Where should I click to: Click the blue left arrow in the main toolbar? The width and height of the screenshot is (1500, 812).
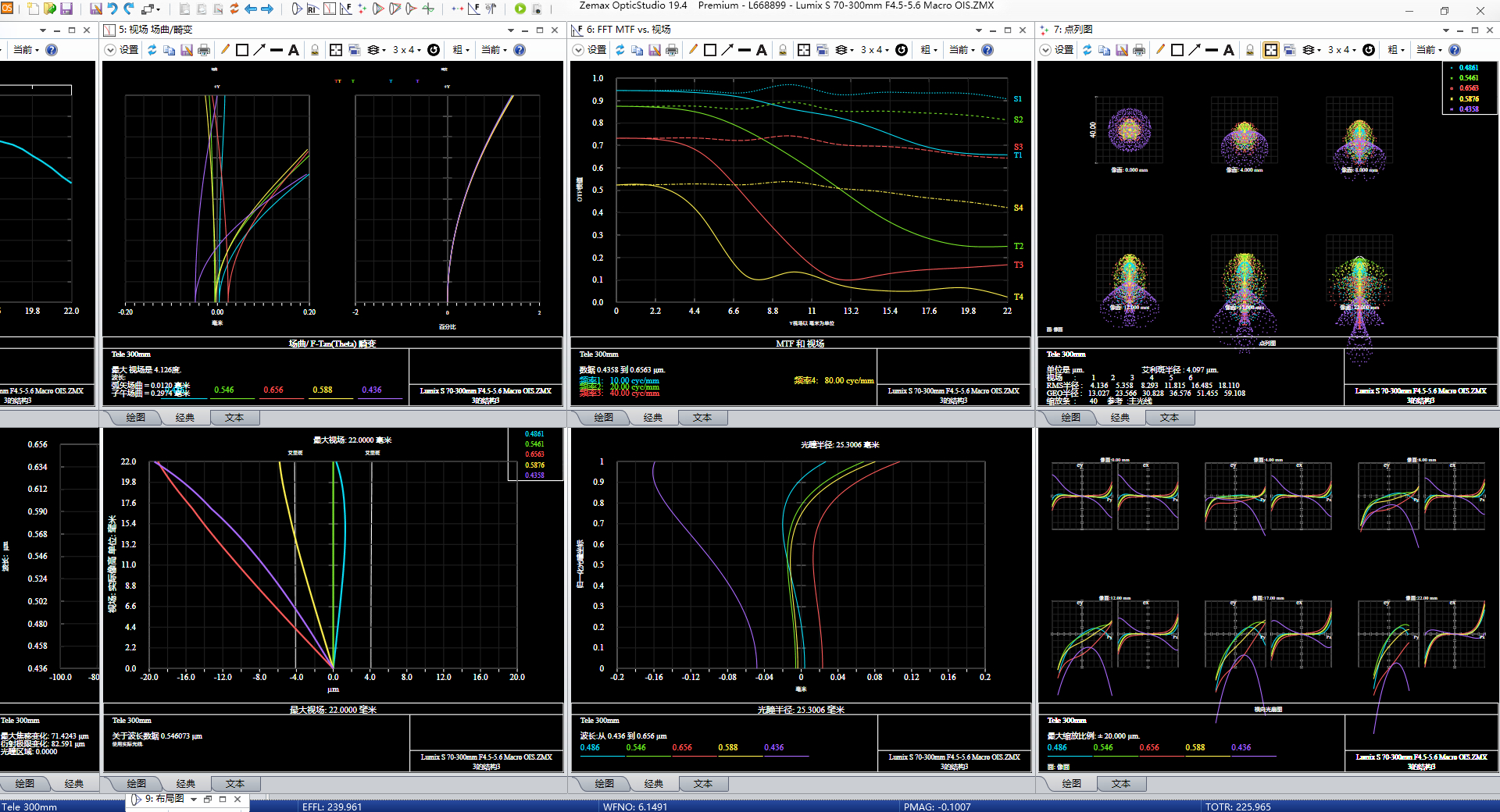click(x=251, y=9)
